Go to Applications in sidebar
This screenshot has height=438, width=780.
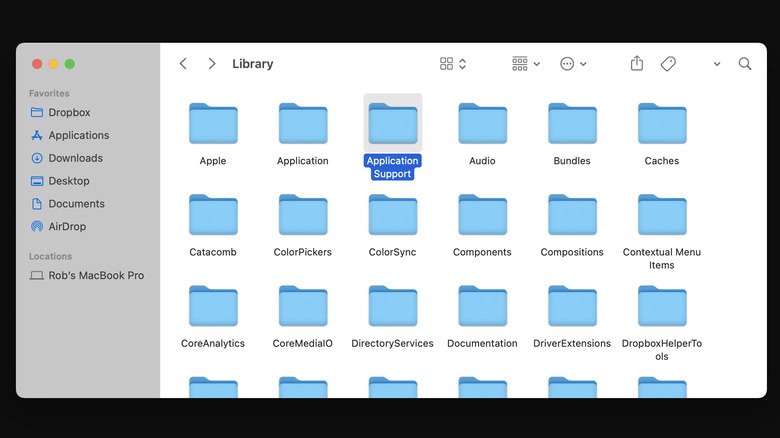78,135
